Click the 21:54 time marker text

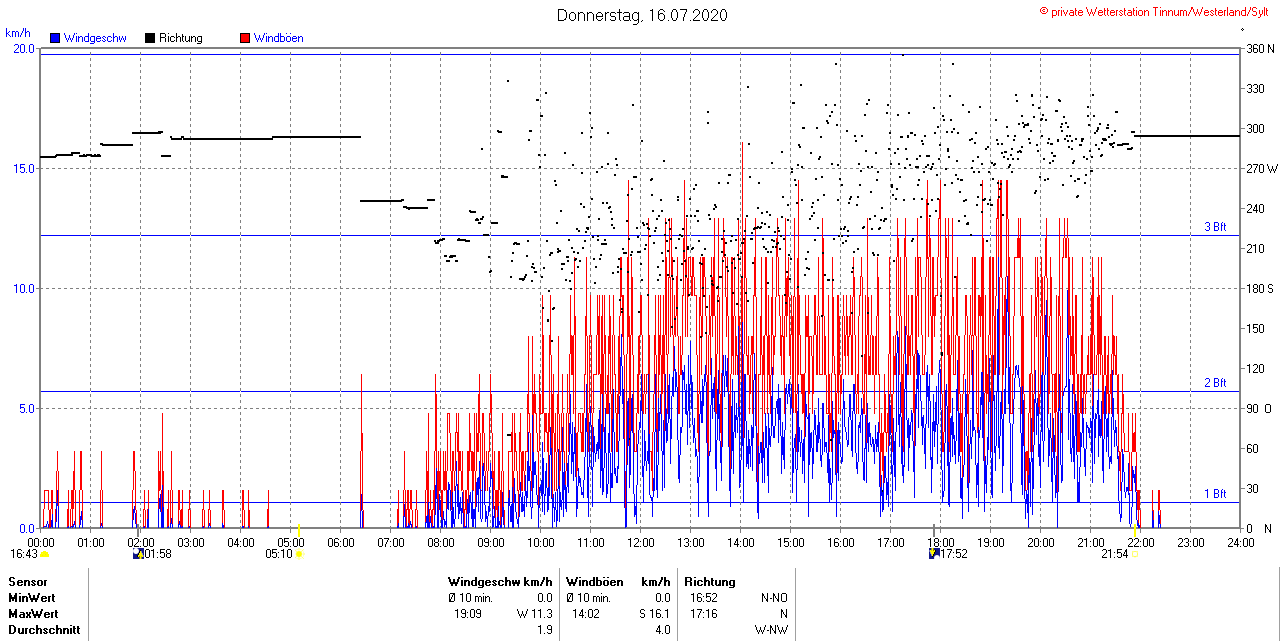1115,554
